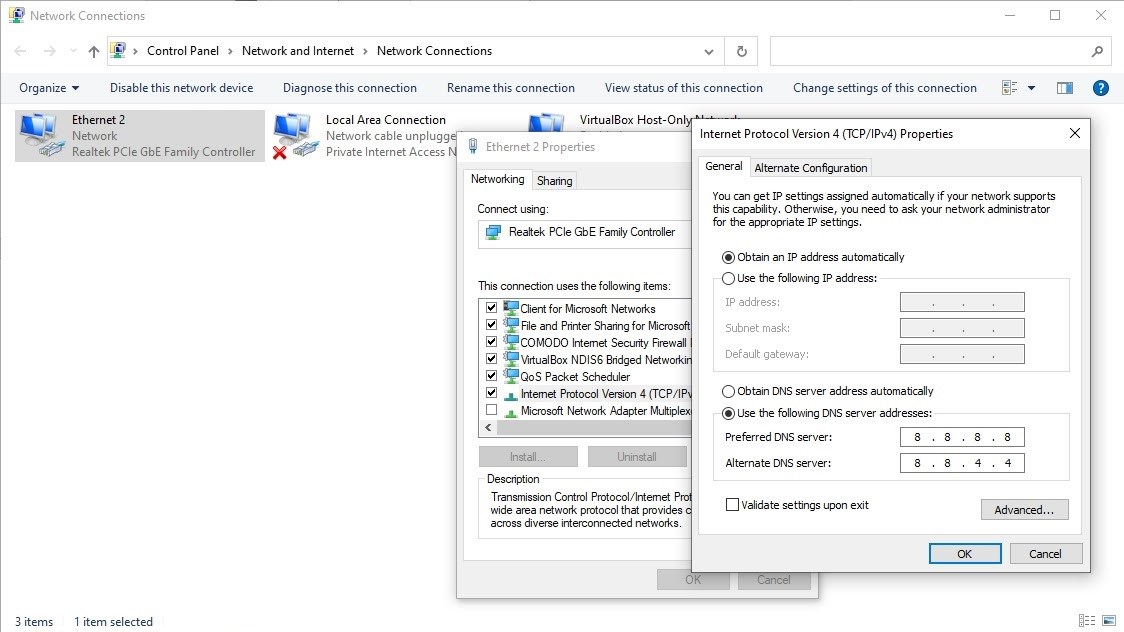Click the Realtek adapter icon under Connect using
1124x632 pixels.
[x=493, y=232]
